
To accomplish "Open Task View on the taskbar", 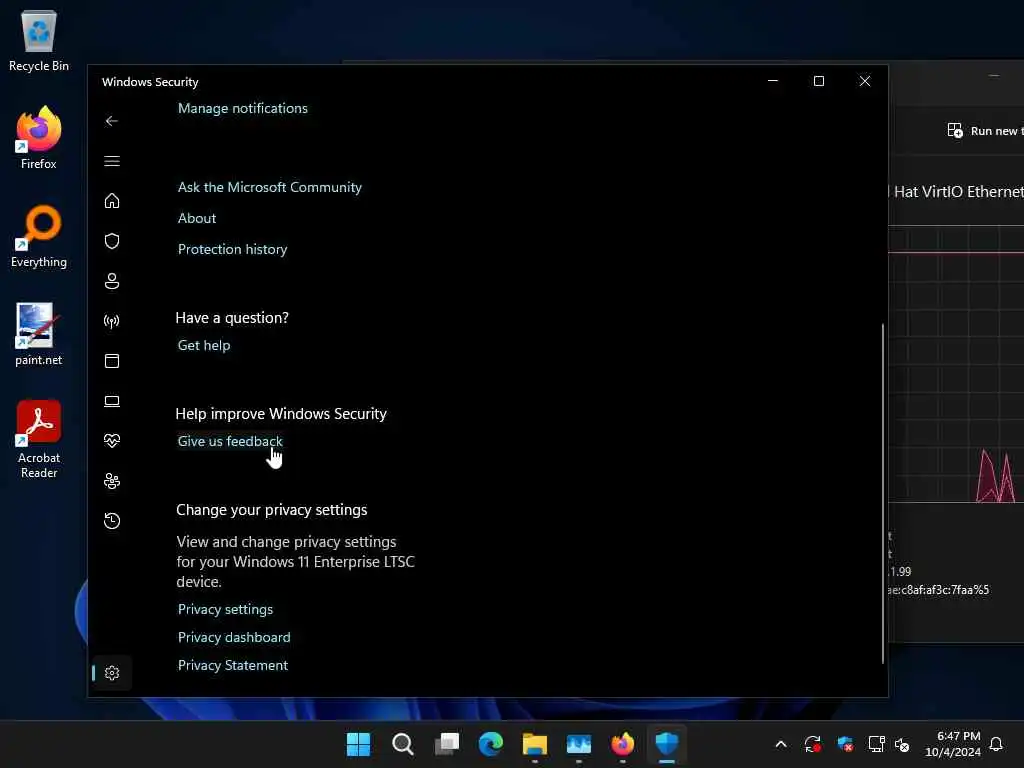I will click(x=447, y=744).
